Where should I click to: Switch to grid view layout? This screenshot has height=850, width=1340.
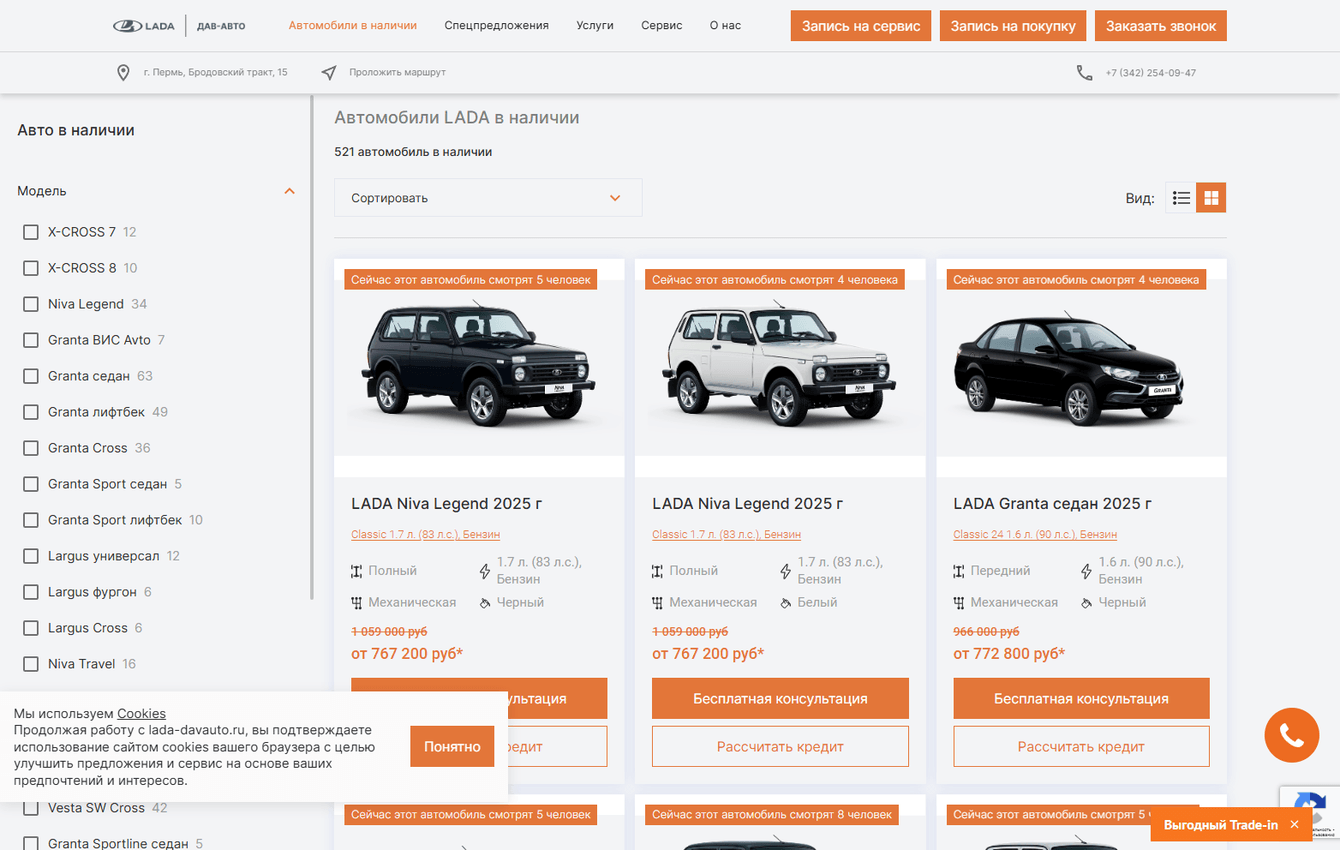pos(1211,198)
